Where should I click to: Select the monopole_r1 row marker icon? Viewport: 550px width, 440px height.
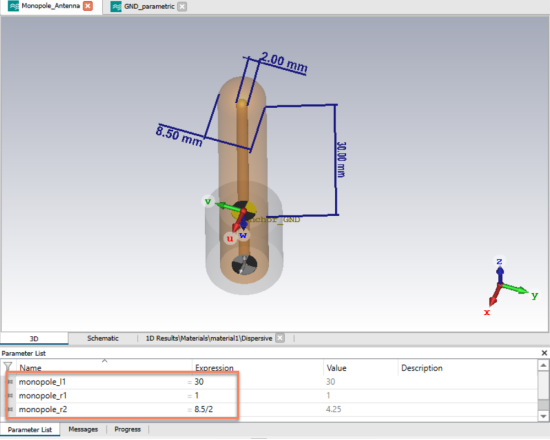10,396
